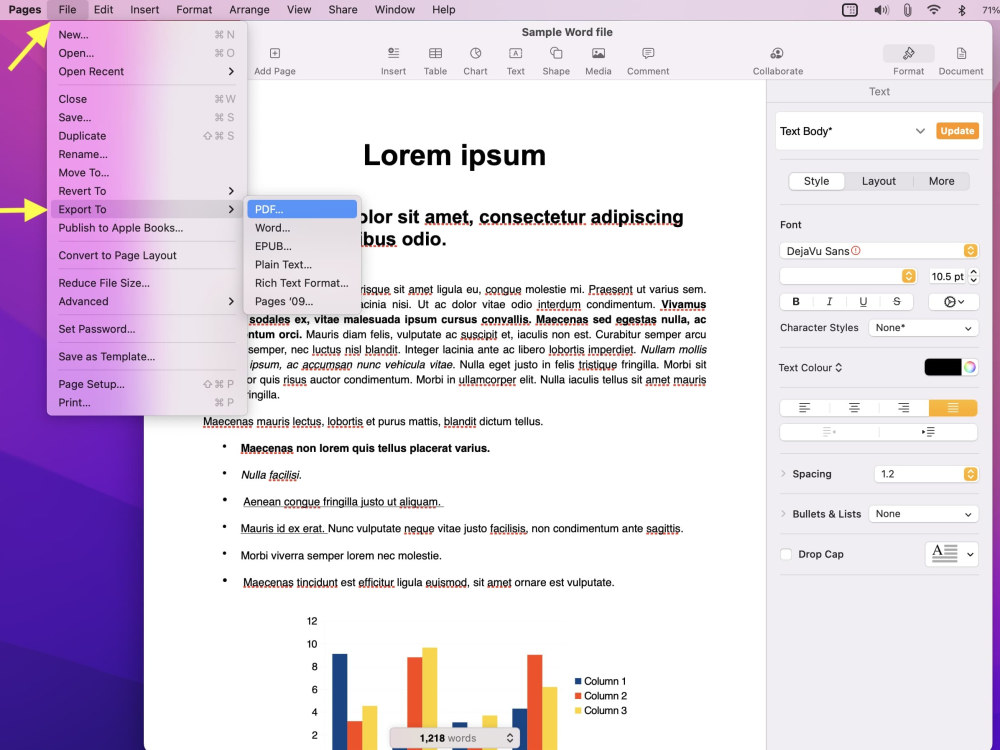Expand the Spacing section
The width and height of the screenshot is (1000, 750).
point(783,474)
